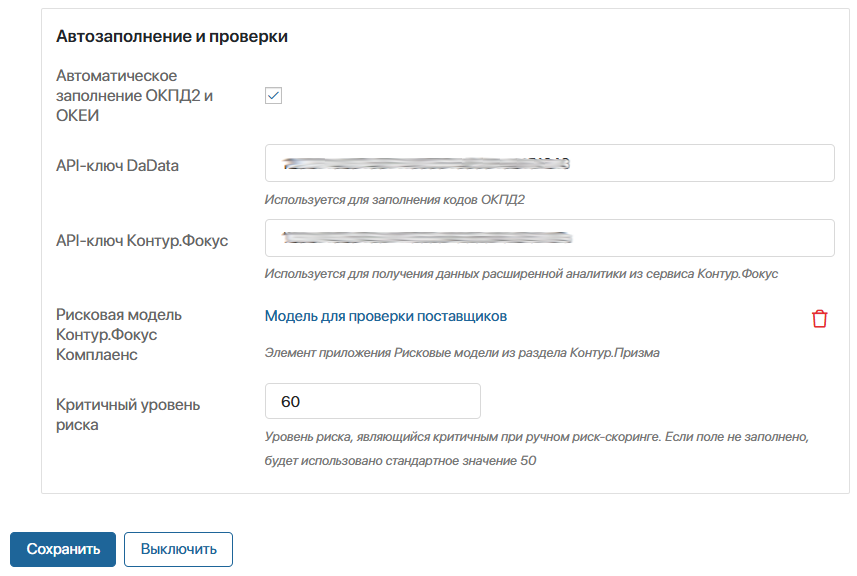Disable the integration via Выключить

tap(178, 549)
